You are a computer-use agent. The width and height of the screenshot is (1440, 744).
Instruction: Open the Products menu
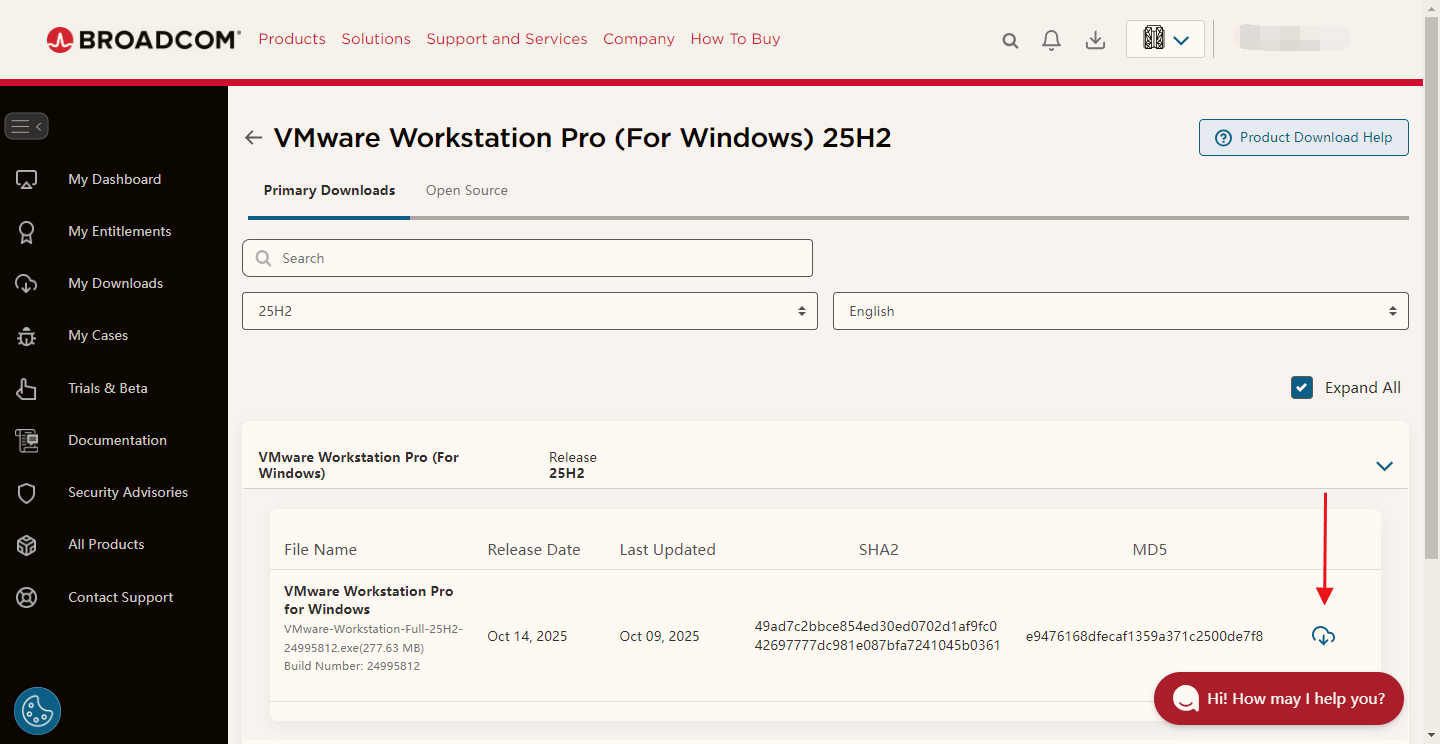pyautogui.click(x=292, y=39)
